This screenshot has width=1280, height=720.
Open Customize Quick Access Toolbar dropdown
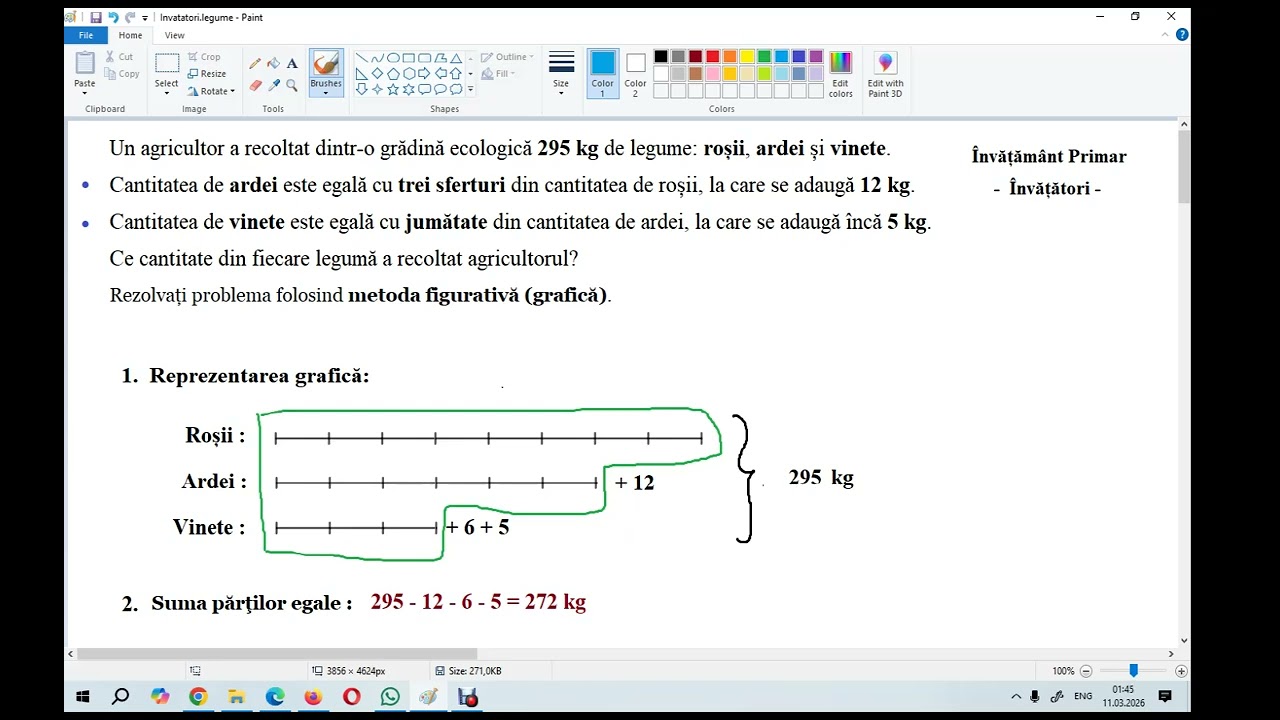coord(145,18)
